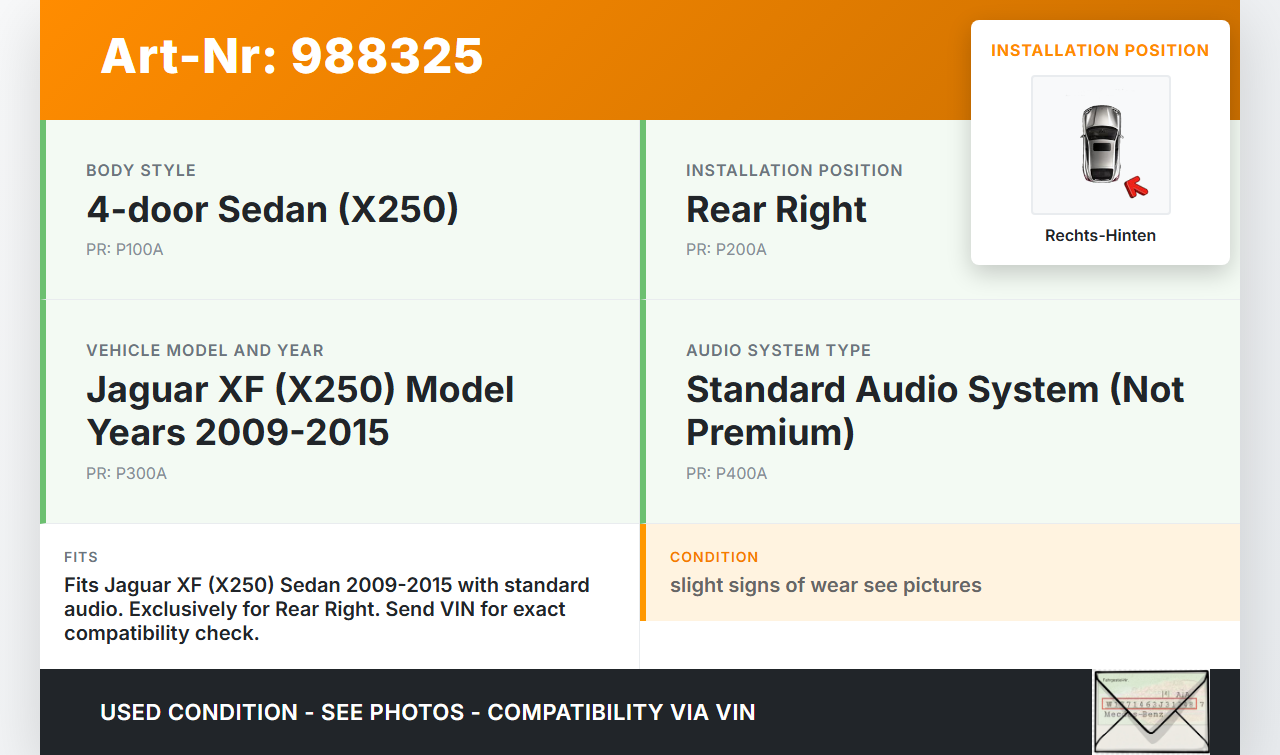The height and width of the screenshot is (755, 1280).
Task: Select the Rear Right value text
Action: point(776,210)
